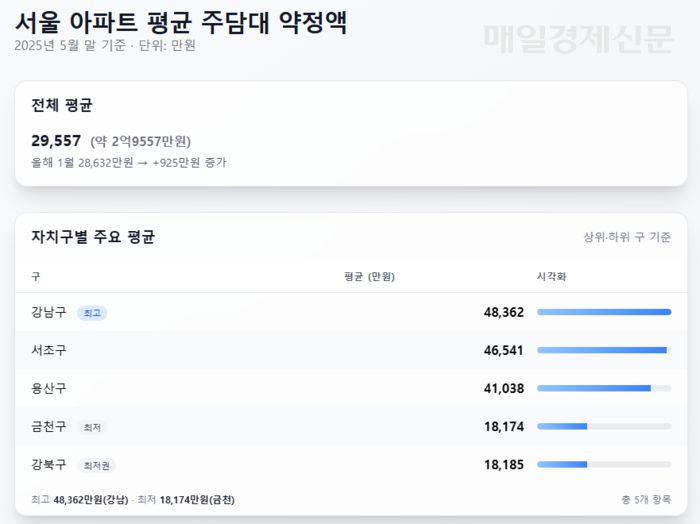
Task: Select the 18,174 value for 금천구
Action: point(503,426)
